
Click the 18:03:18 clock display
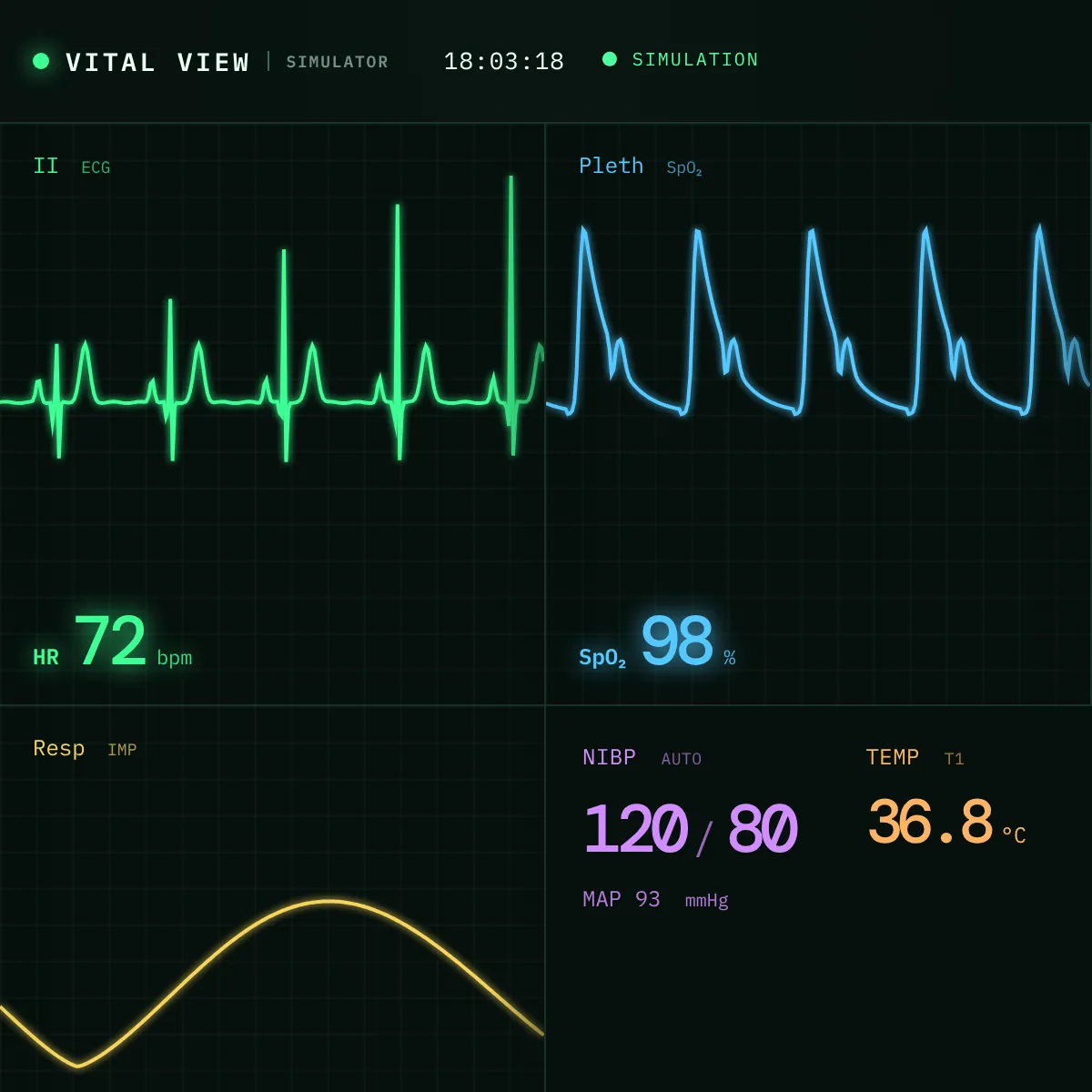(504, 61)
